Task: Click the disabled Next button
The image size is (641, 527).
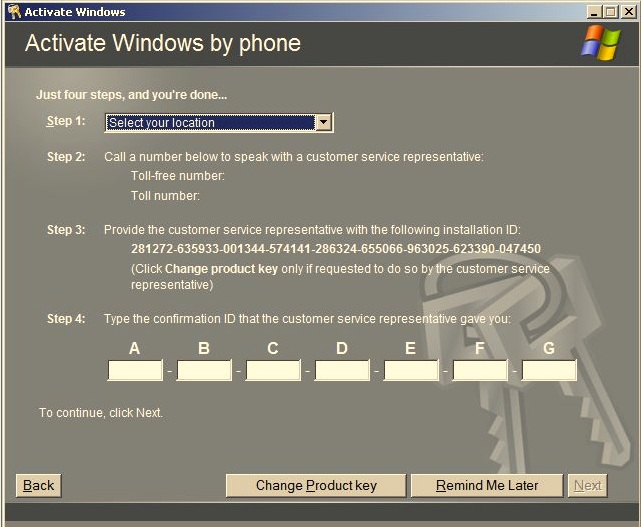Action: click(587, 486)
